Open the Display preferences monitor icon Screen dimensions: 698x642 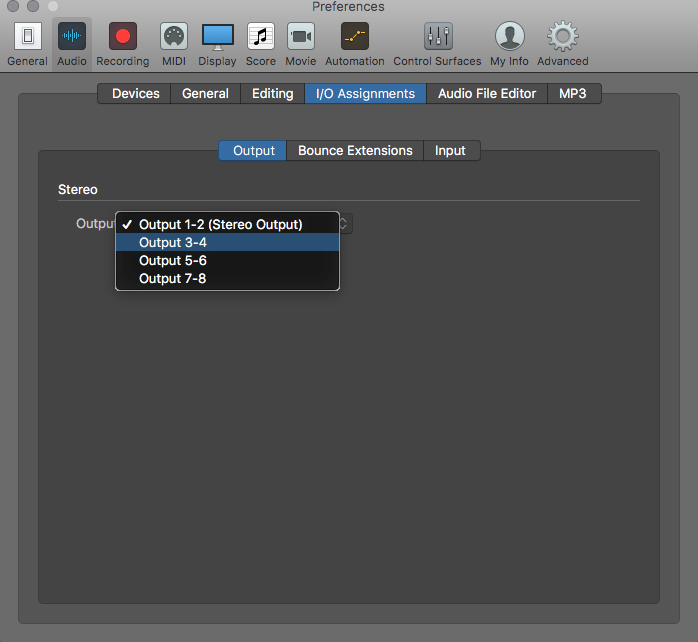[x=218, y=37]
